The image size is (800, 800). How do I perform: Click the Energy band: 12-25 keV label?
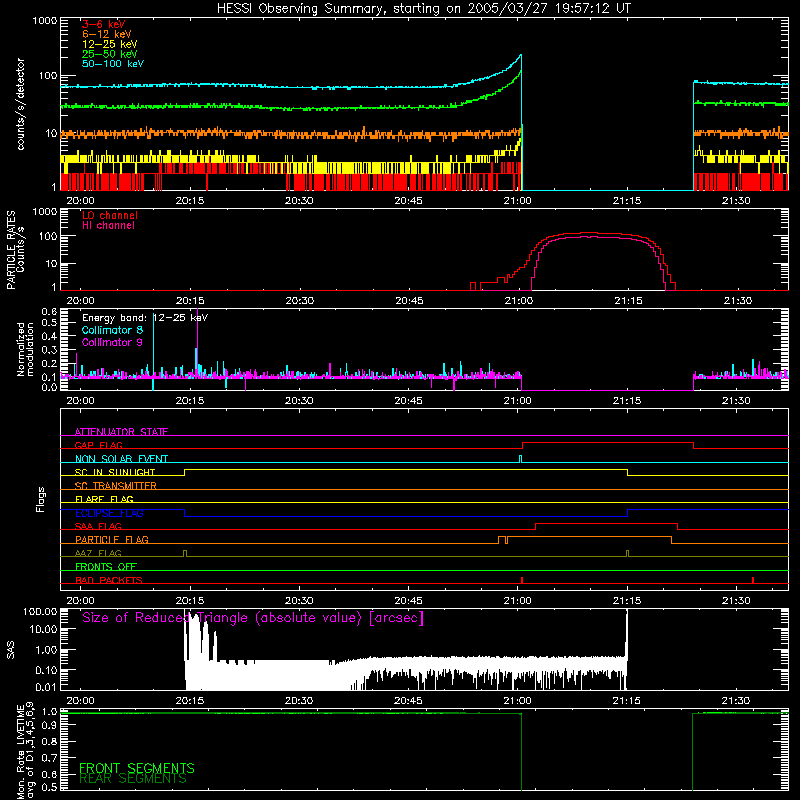pyautogui.click(x=145, y=318)
